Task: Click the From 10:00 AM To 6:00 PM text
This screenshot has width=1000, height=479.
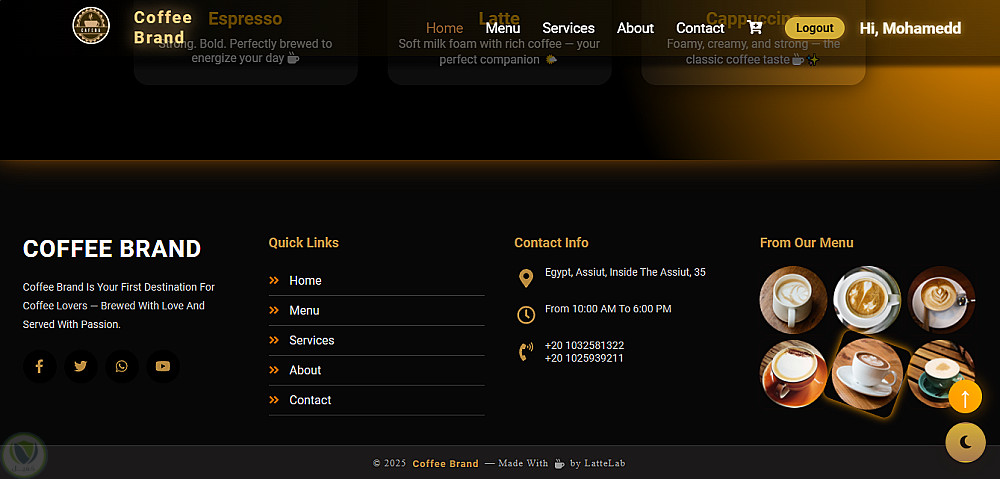Action: click(608, 309)
